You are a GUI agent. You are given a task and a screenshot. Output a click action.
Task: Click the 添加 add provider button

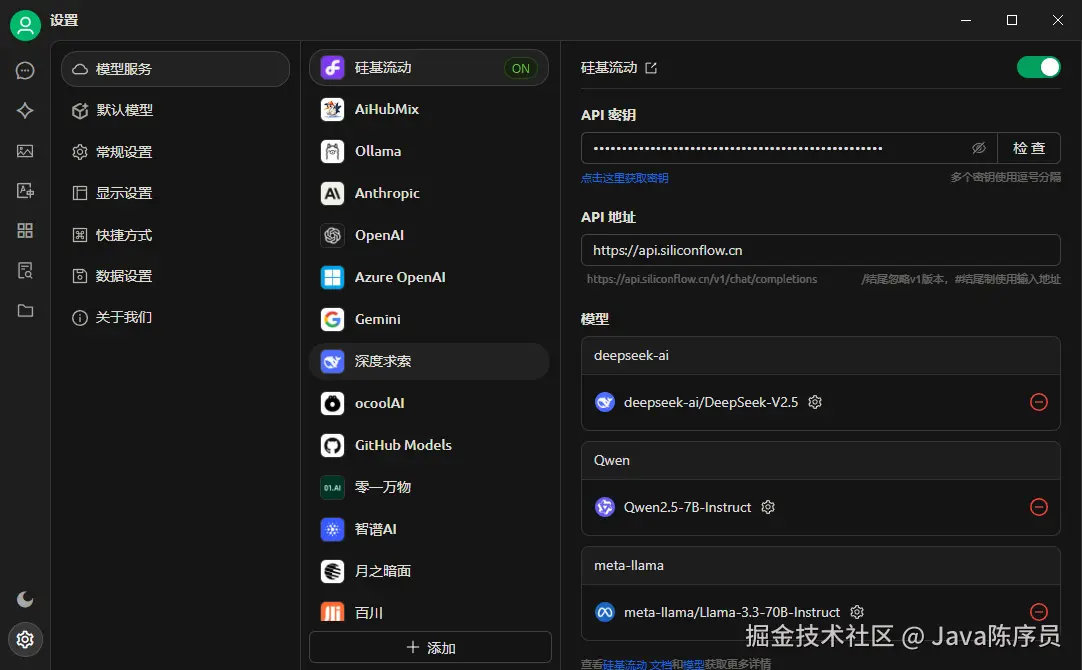tap(431, 647)
